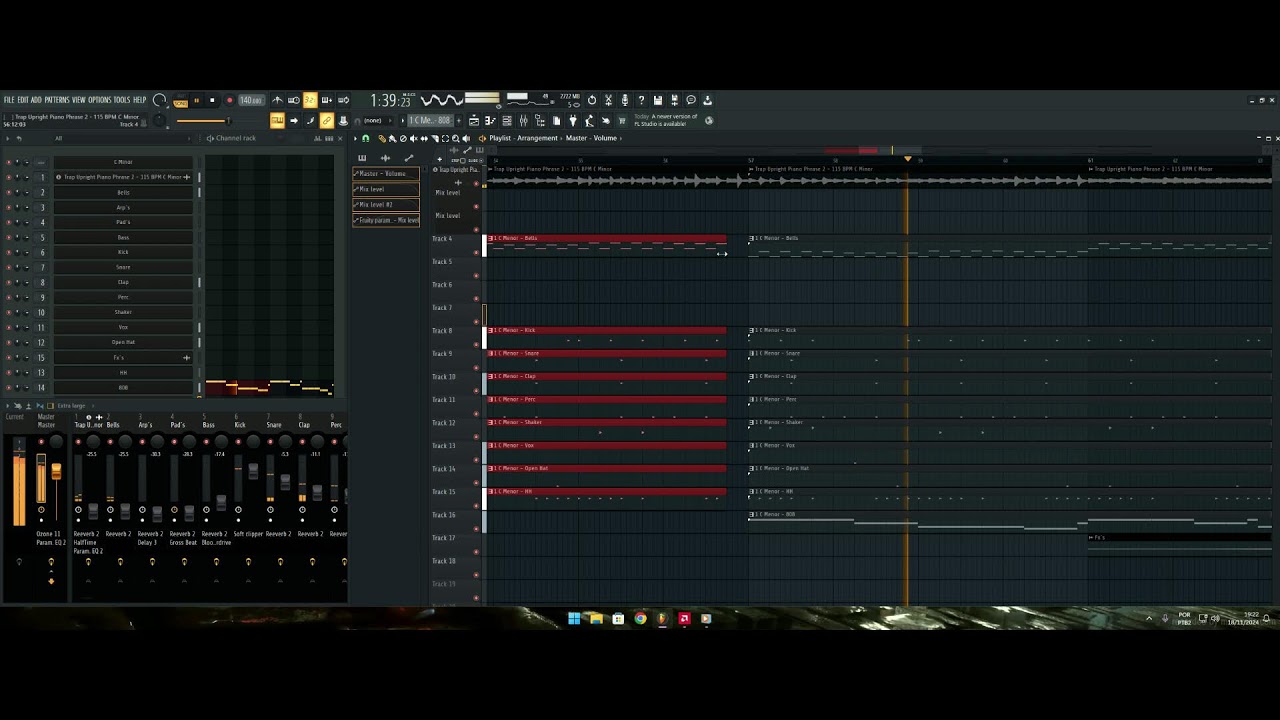The width and height of the screenshot is (1280, 720).
Task: Toggle the highlighted link-to-controller icon
Action: coord(326,120)
